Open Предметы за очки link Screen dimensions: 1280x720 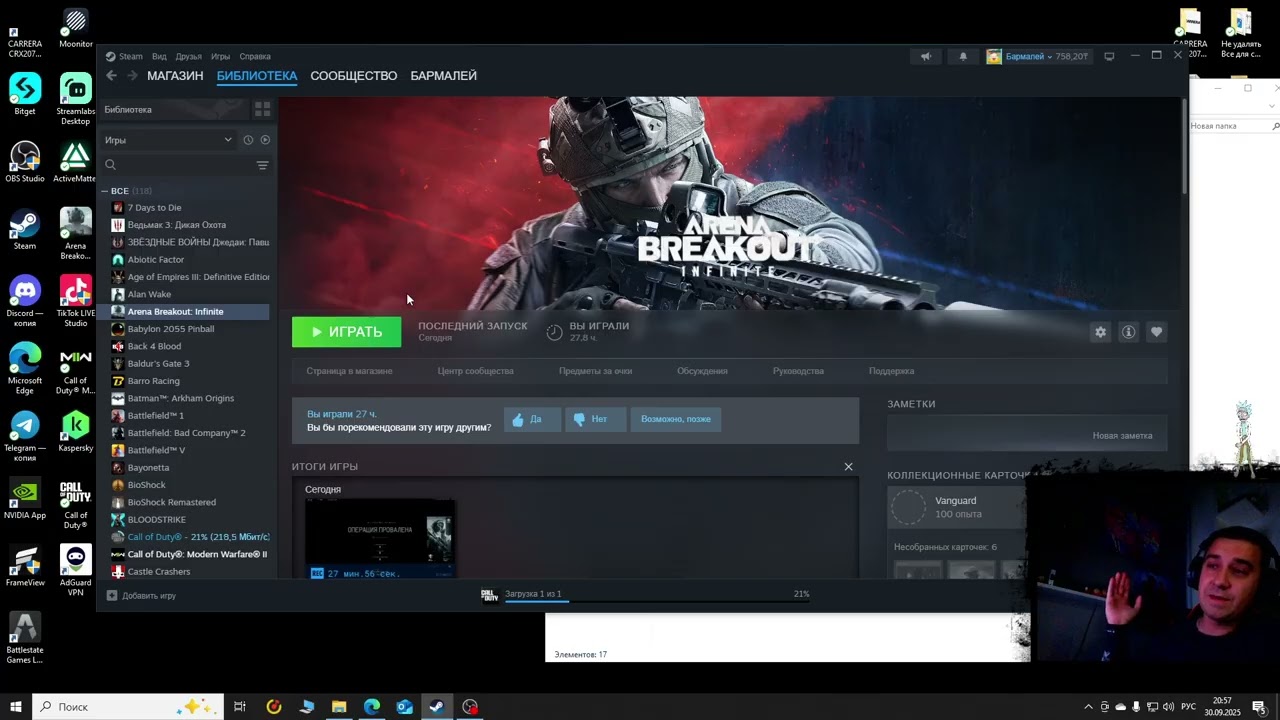(x=595, y=371)
